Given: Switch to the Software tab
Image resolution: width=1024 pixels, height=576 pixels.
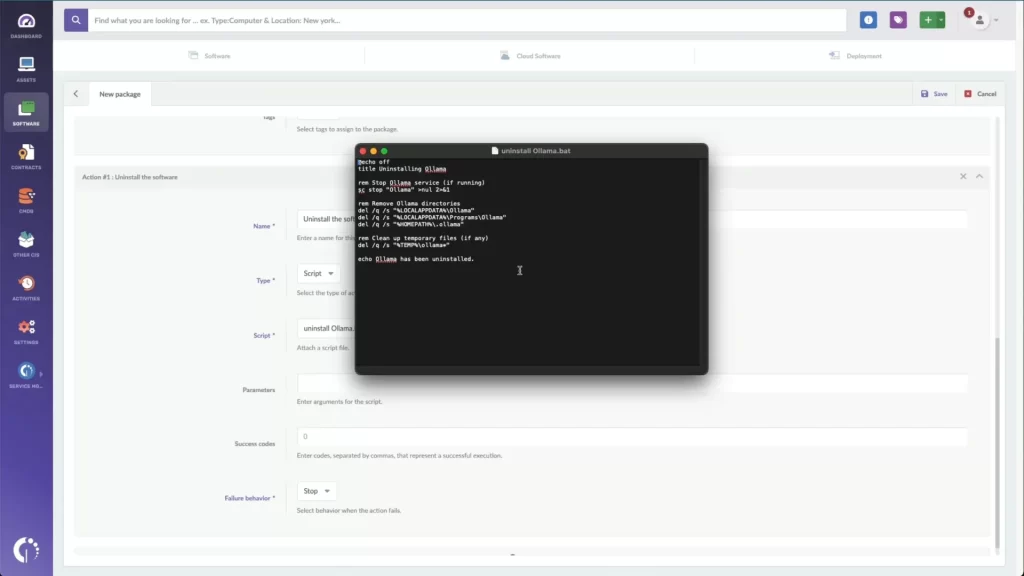Looking at the screenshot, I should pyautogui.click(x=210, y=56).
